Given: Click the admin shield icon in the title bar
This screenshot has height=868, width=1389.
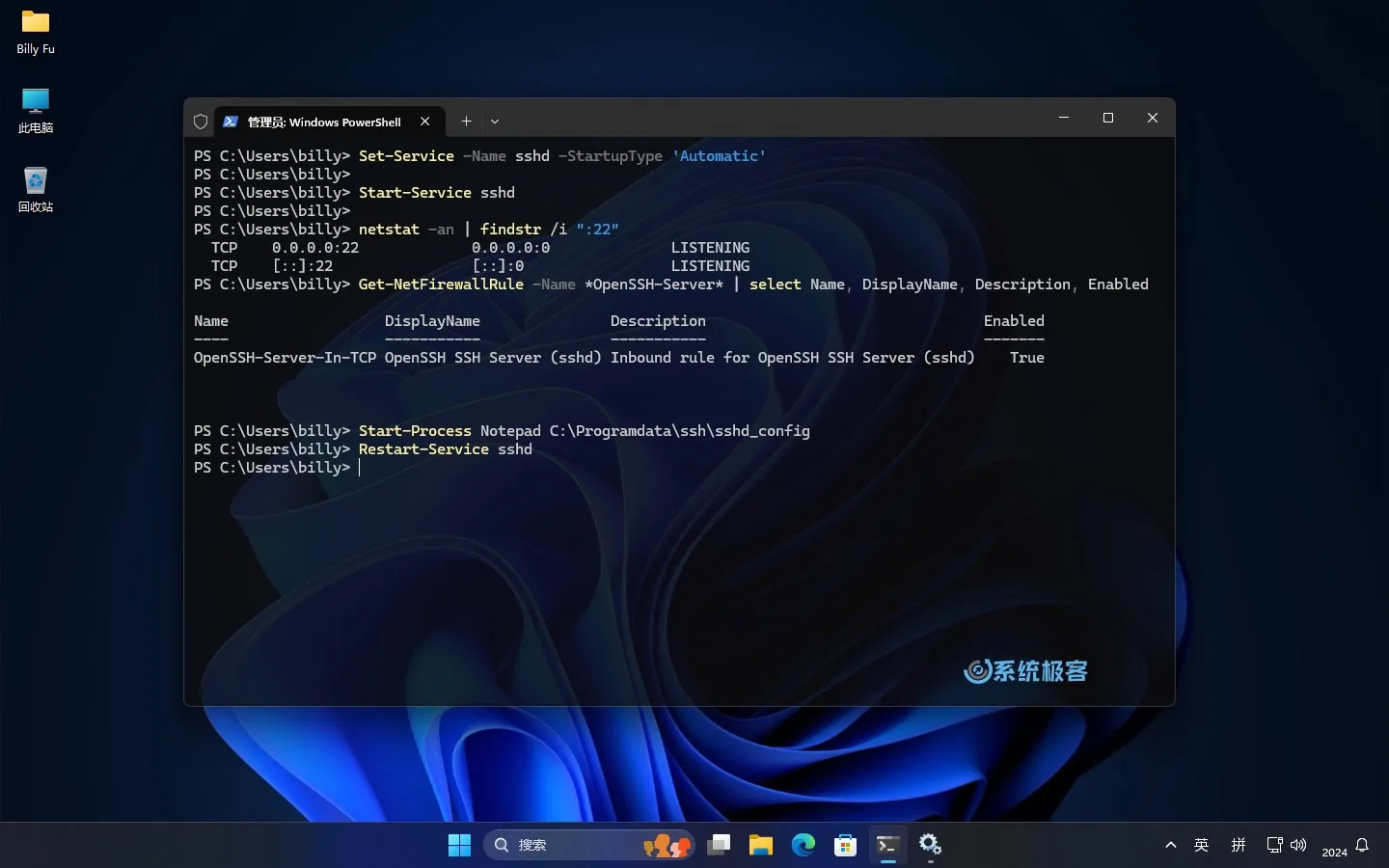Looking at the screenshot, I should (201, 122).
